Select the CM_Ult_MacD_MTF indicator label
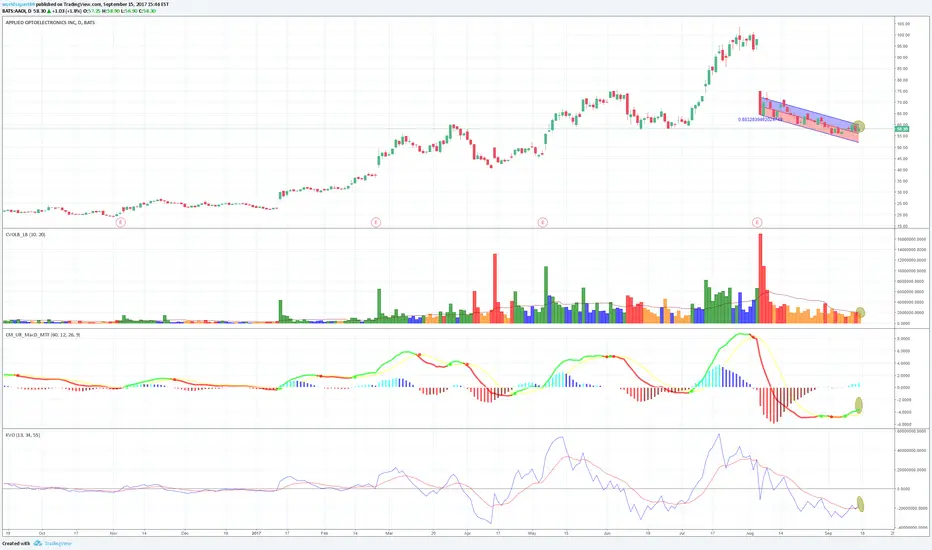Image resolution: width=932 pixels, height=550 pixels. pyautogui.click(x=43, y=335)
